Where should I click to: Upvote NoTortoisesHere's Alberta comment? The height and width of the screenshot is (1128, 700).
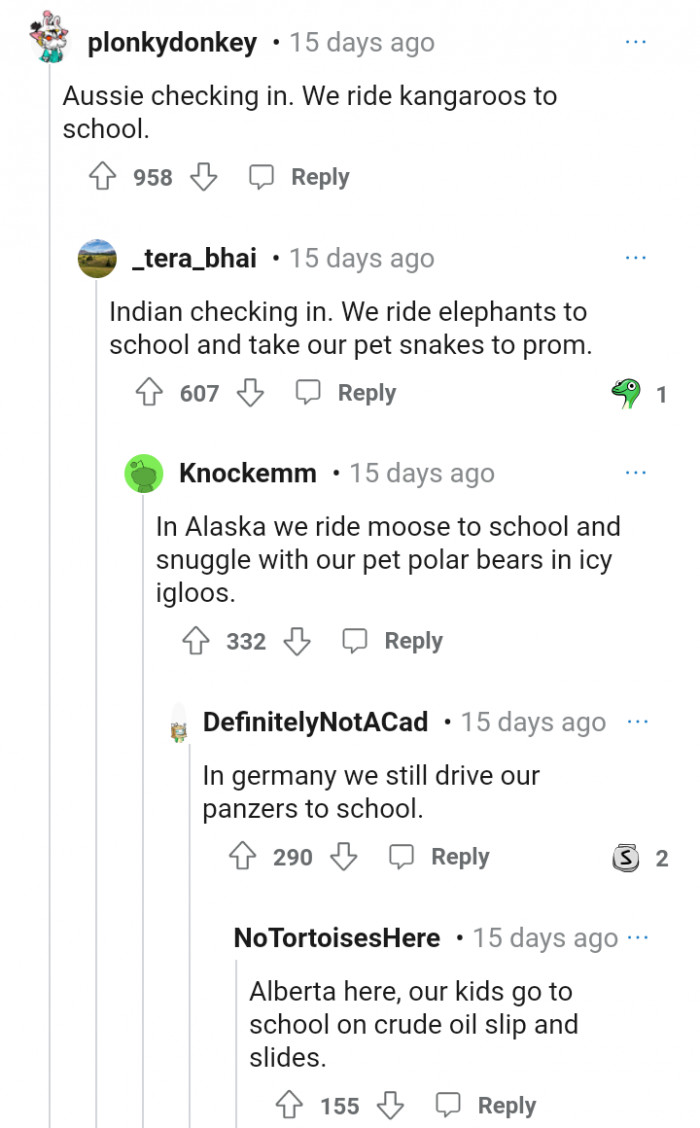click(x=290, y=1105)
